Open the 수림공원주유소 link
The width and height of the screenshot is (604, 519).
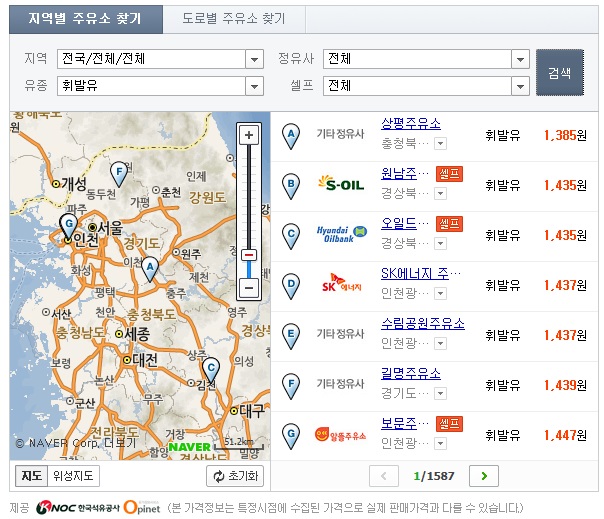click(x=423, y=324)
